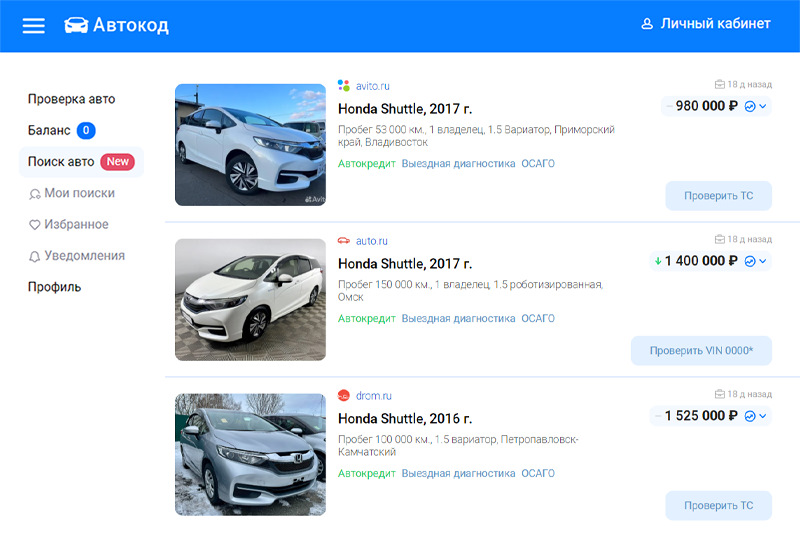Click the avito.ru colored dots icon
Image resolution: width=800 pixels, height=536 pixels.
click(x=343, y=85)
